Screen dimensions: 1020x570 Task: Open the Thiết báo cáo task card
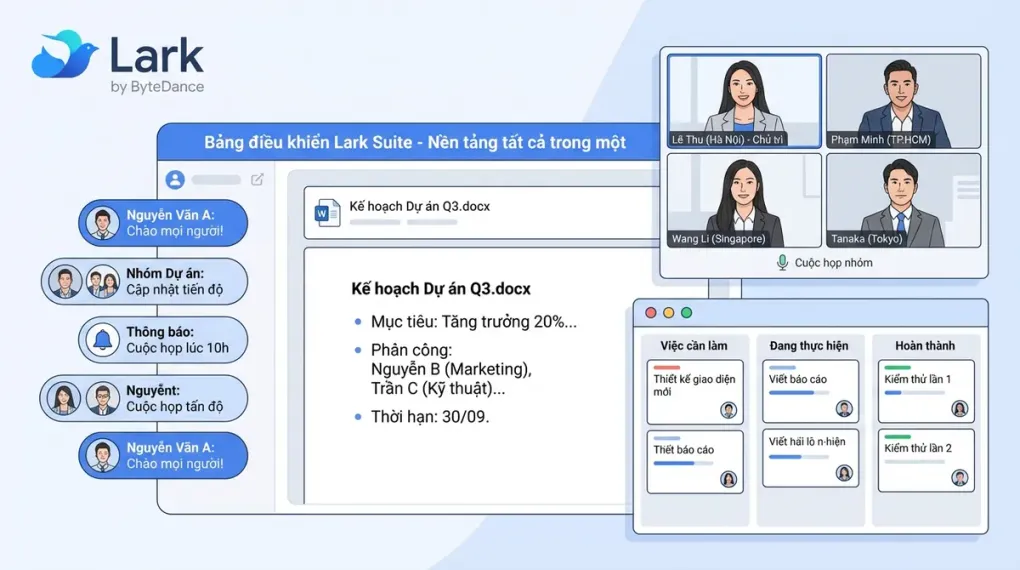[695, 463]
